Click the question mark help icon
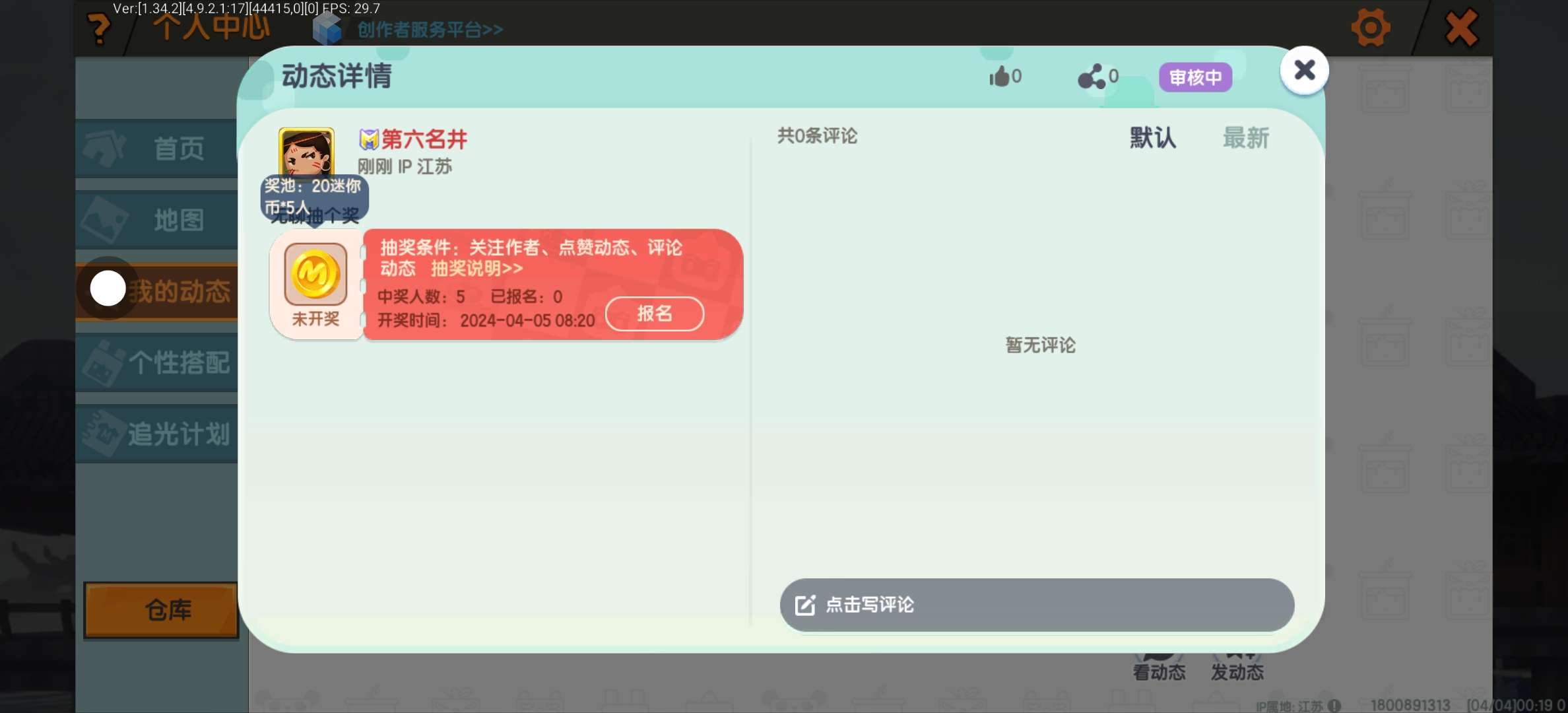1568x713 pixels. pyautogui.click(x=99, y=28)
